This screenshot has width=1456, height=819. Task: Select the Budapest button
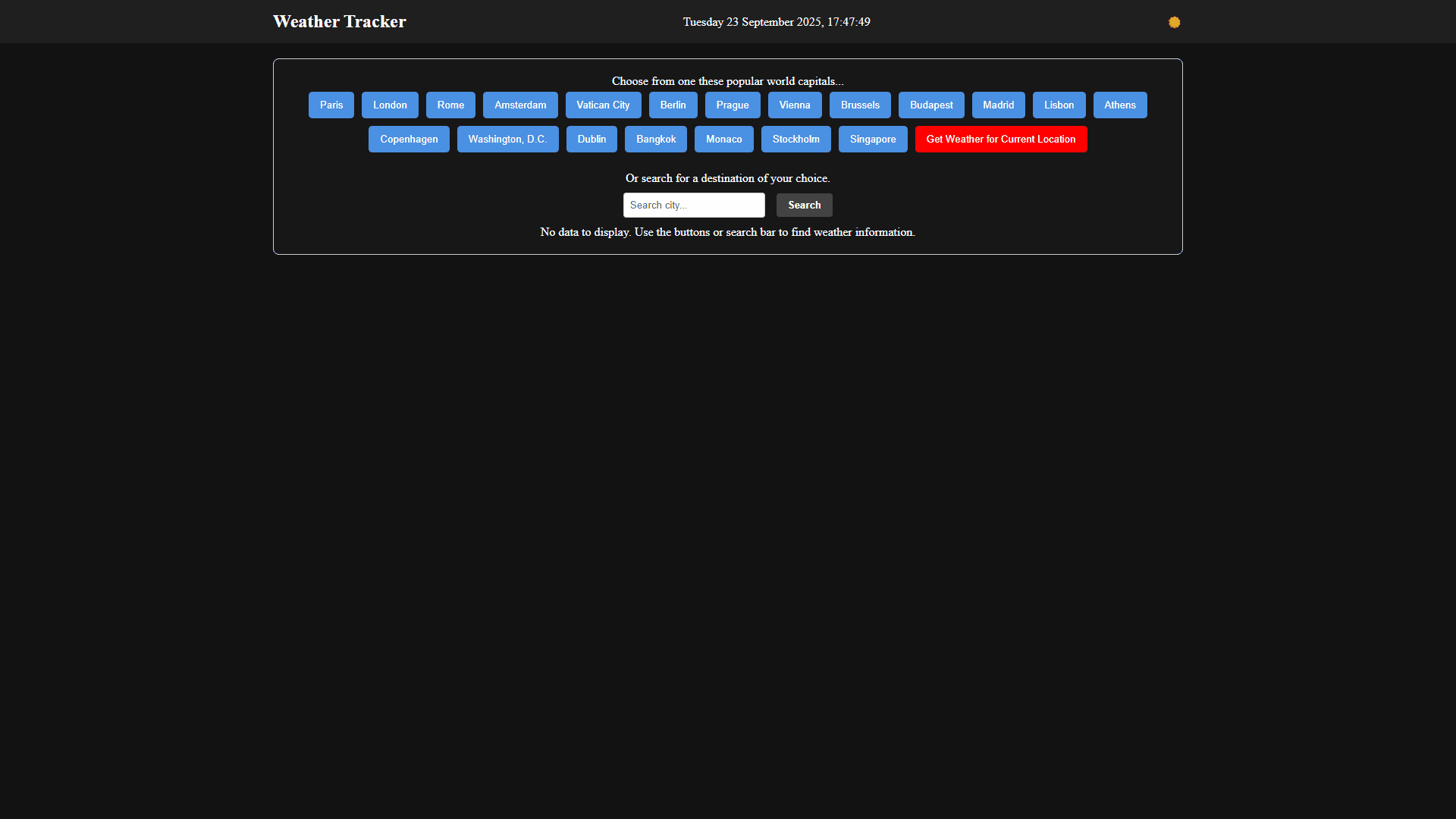tap(930, 105)
